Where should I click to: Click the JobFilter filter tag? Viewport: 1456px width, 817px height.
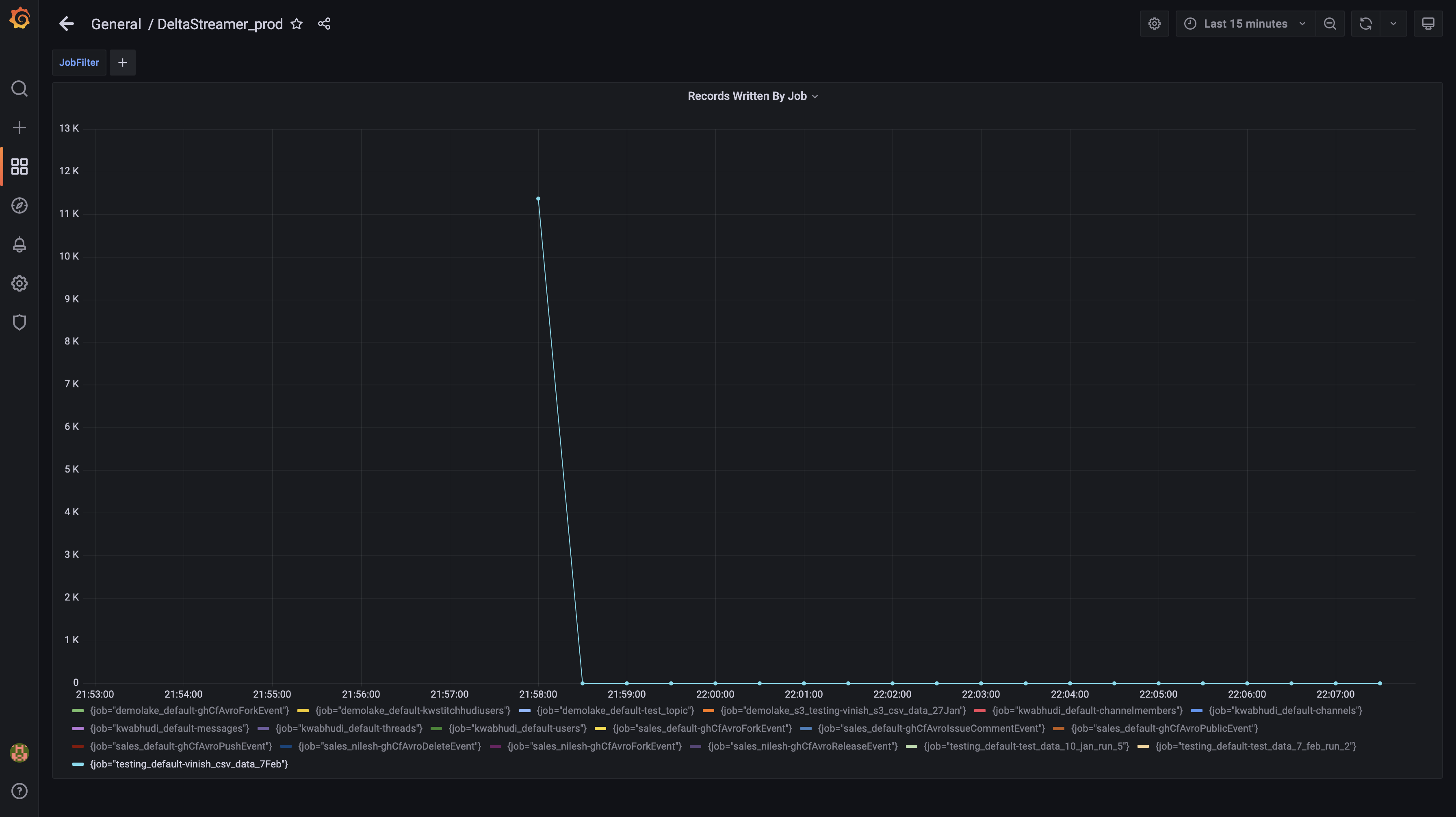[79, 63]
